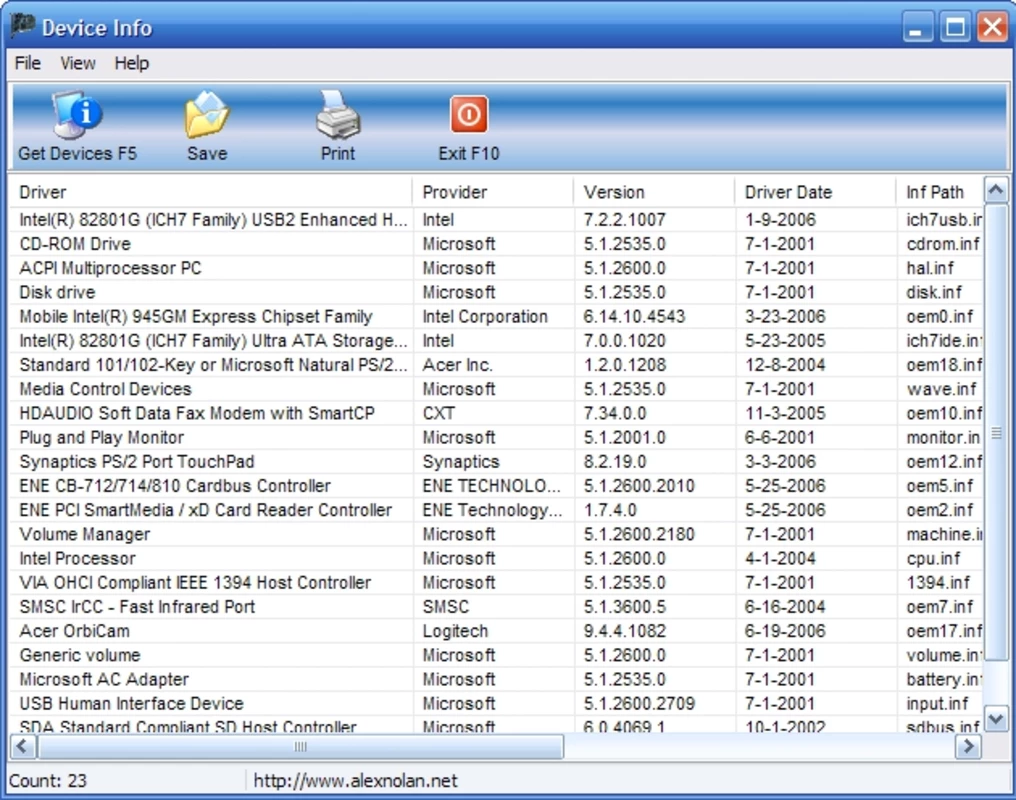Click the Print printer icon
The height and width of the screenshot is (800, 1016).
pos(338,115)
